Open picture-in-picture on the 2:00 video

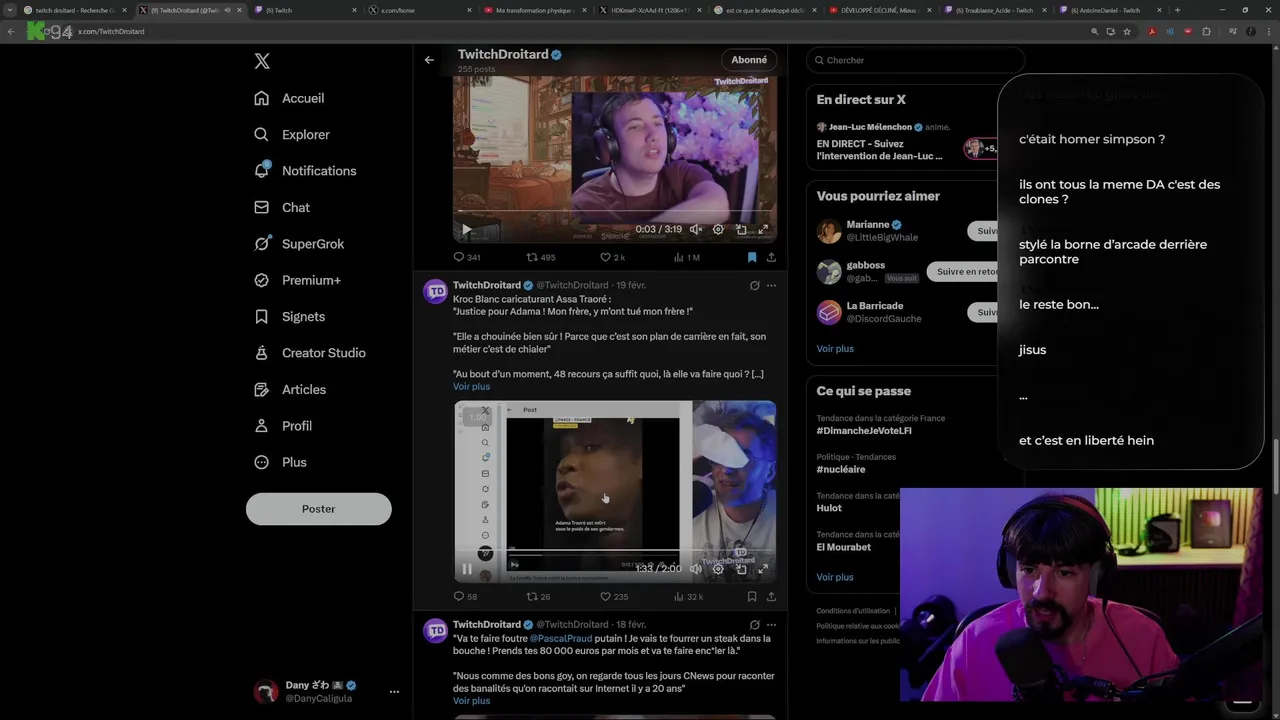tap(741, 568)
